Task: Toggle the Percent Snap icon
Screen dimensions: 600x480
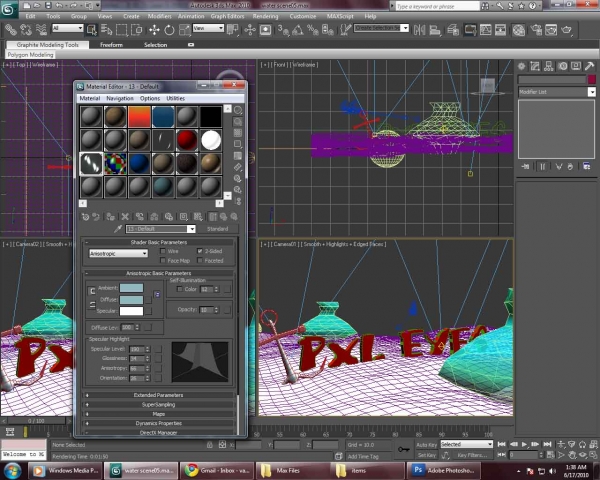Action: tap(313, 30)
